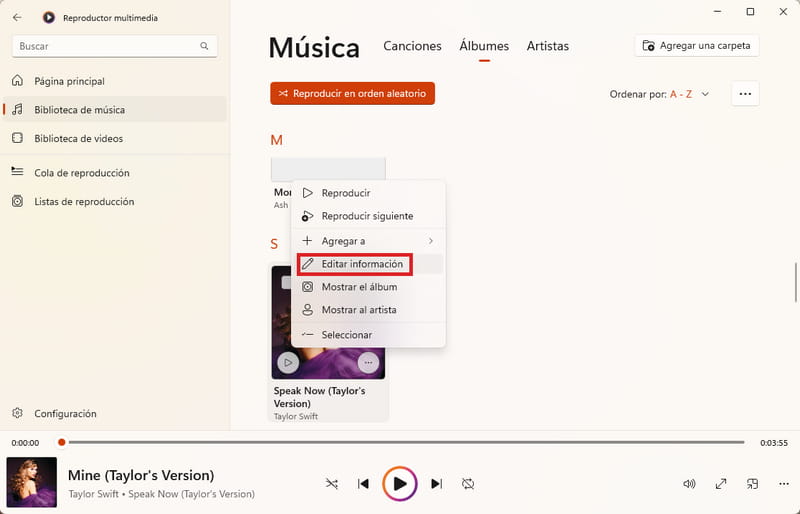Click the main play button

tap(400, 483)
